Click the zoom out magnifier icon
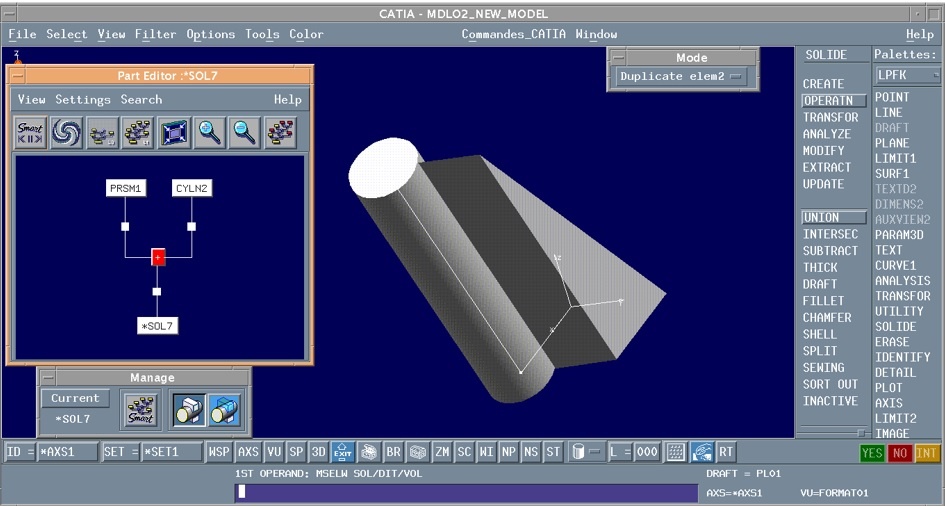 point(245,133)
